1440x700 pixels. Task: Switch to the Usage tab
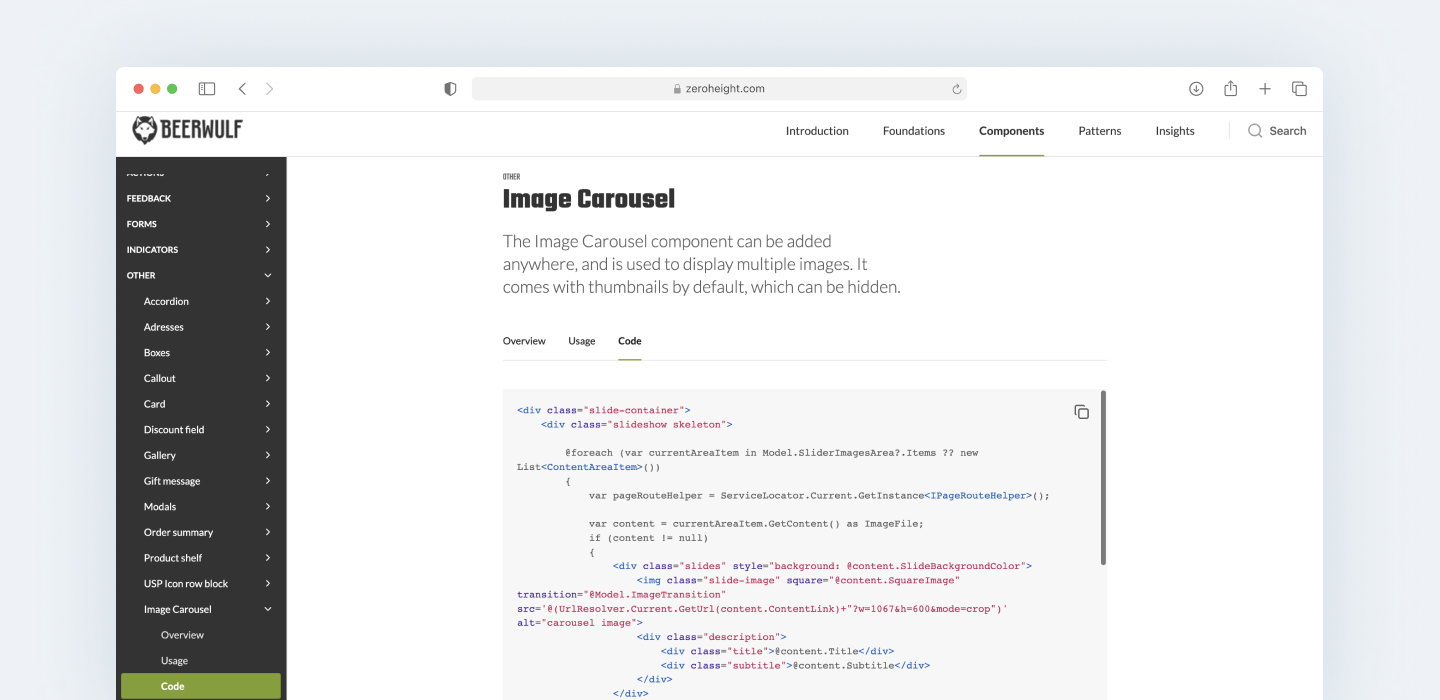click(x=581, y=340)
